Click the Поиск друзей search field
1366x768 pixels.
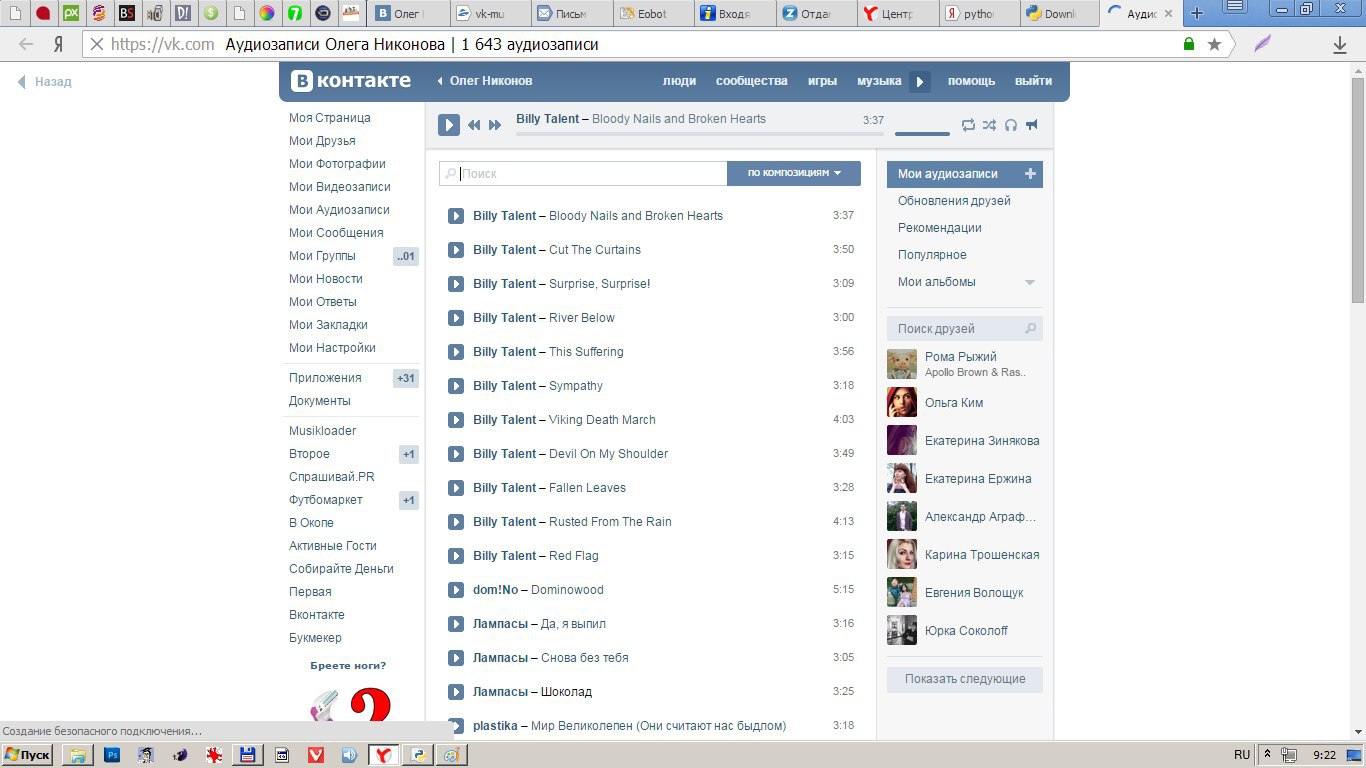tap(964, 328)
